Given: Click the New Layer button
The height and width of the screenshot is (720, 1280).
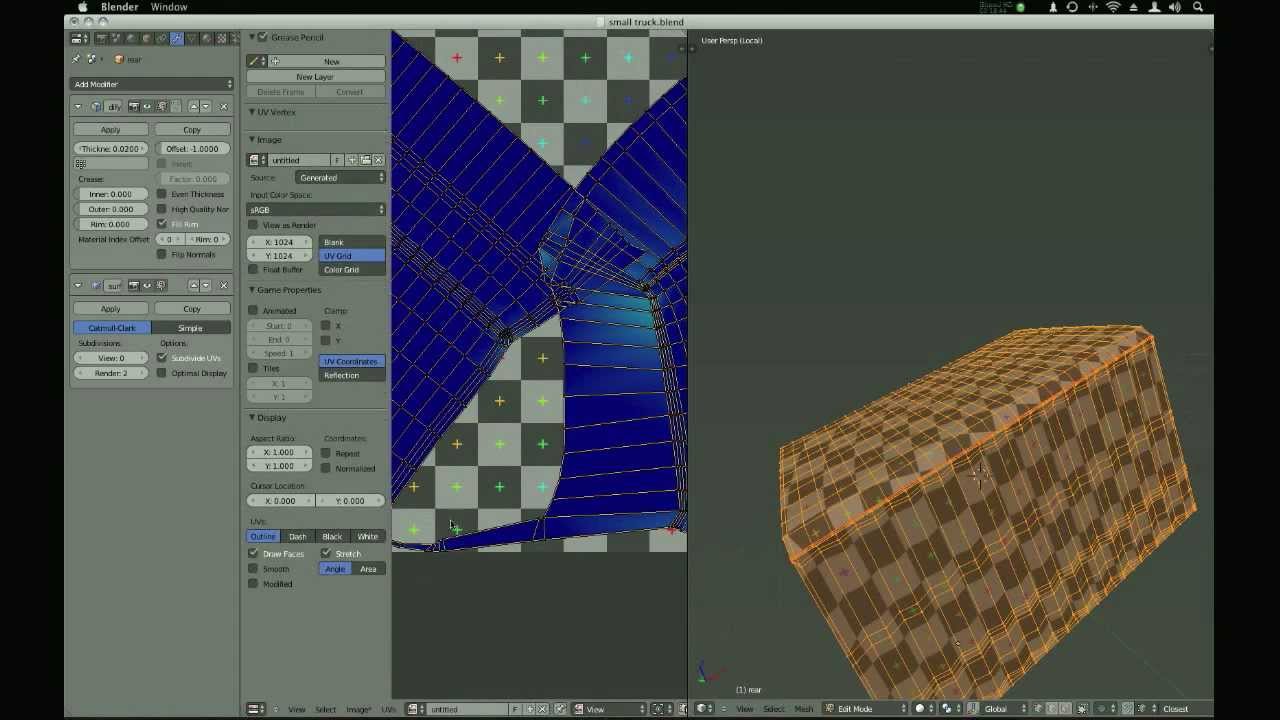Looking at the screenshot, I should tap(315, 77).
